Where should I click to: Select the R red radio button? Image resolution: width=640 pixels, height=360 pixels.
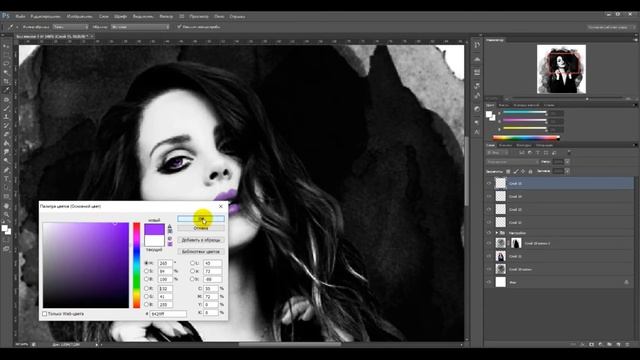pos(147,289)
